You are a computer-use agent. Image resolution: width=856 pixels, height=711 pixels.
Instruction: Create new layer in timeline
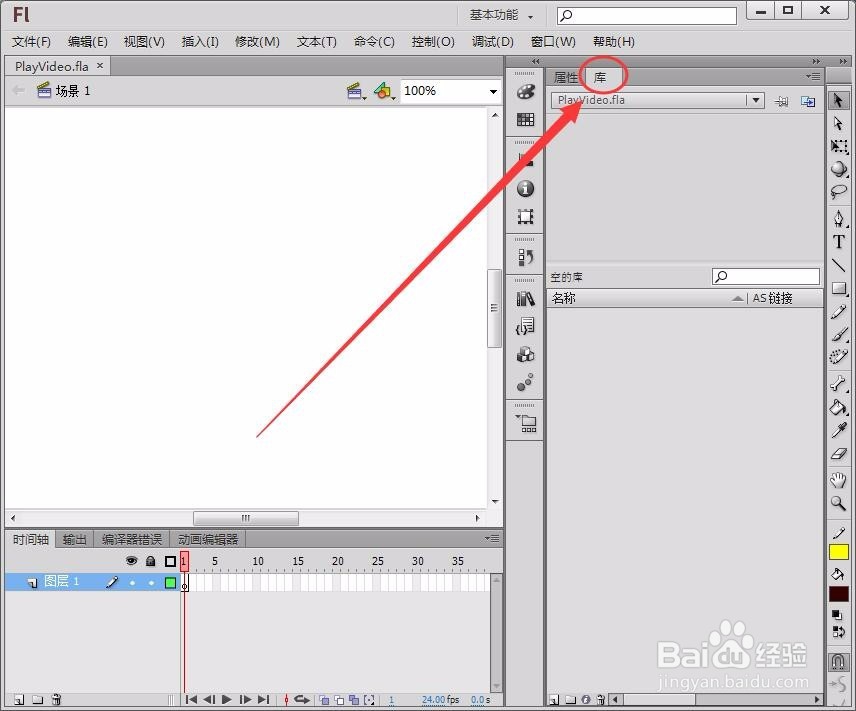[x=19, y=700]
